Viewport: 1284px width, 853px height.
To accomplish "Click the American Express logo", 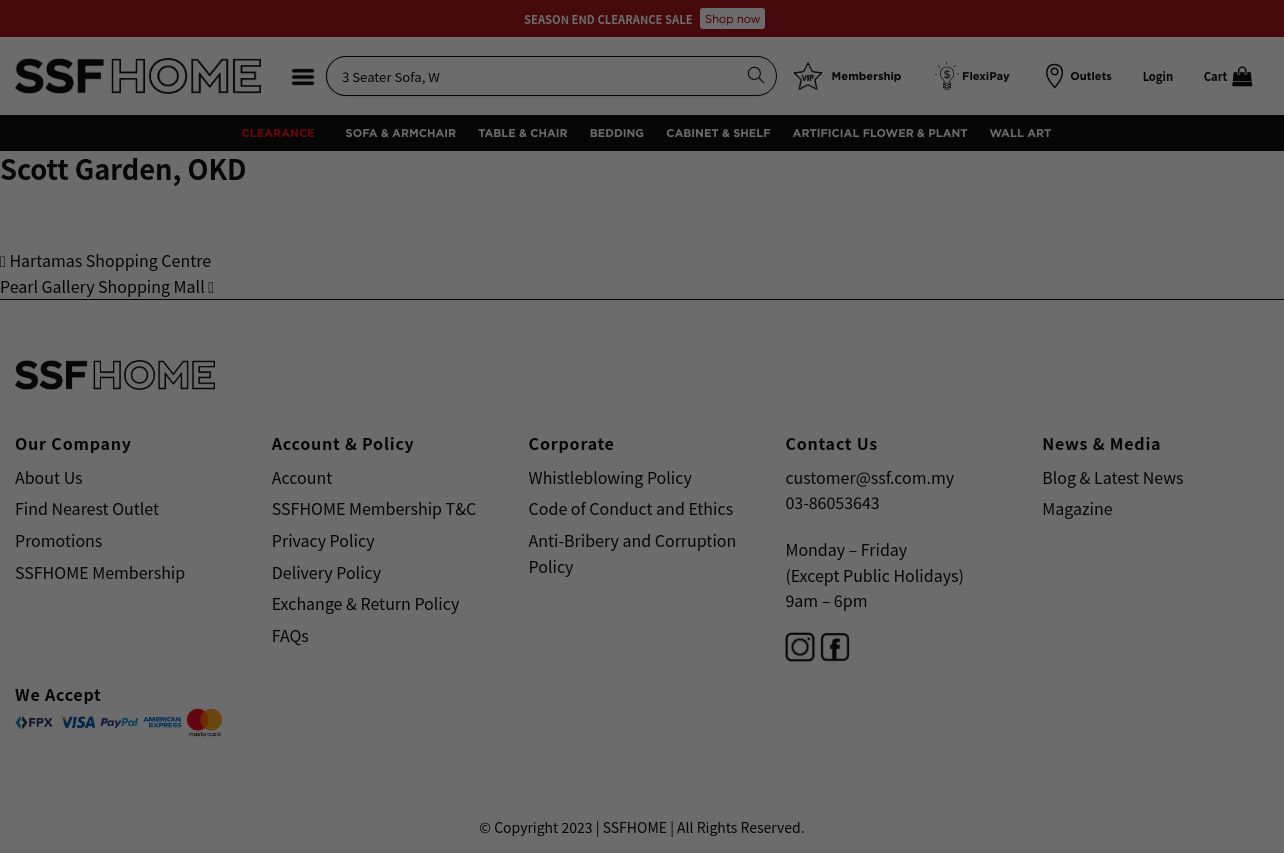I will pyautogui.click(x=162, y=722).
